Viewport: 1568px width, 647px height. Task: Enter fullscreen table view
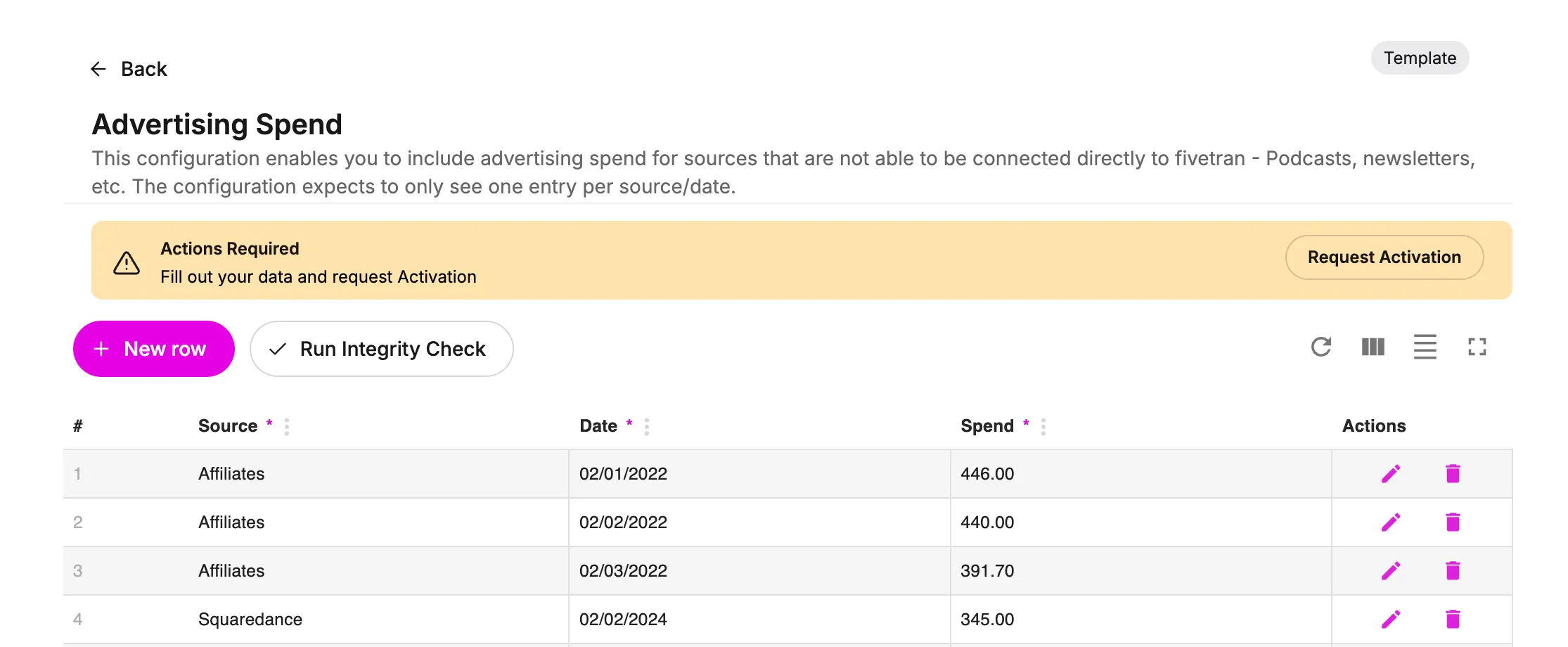pos(1477,347)
